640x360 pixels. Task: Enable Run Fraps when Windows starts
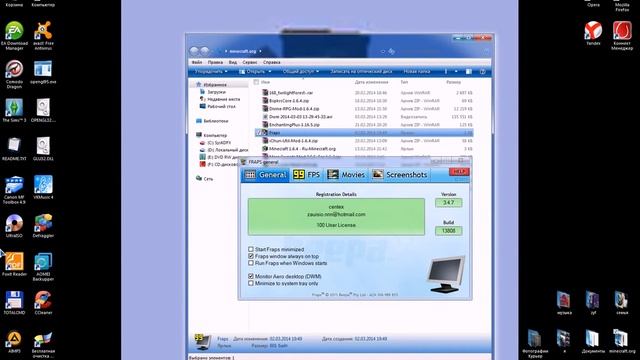coord(251,263)
